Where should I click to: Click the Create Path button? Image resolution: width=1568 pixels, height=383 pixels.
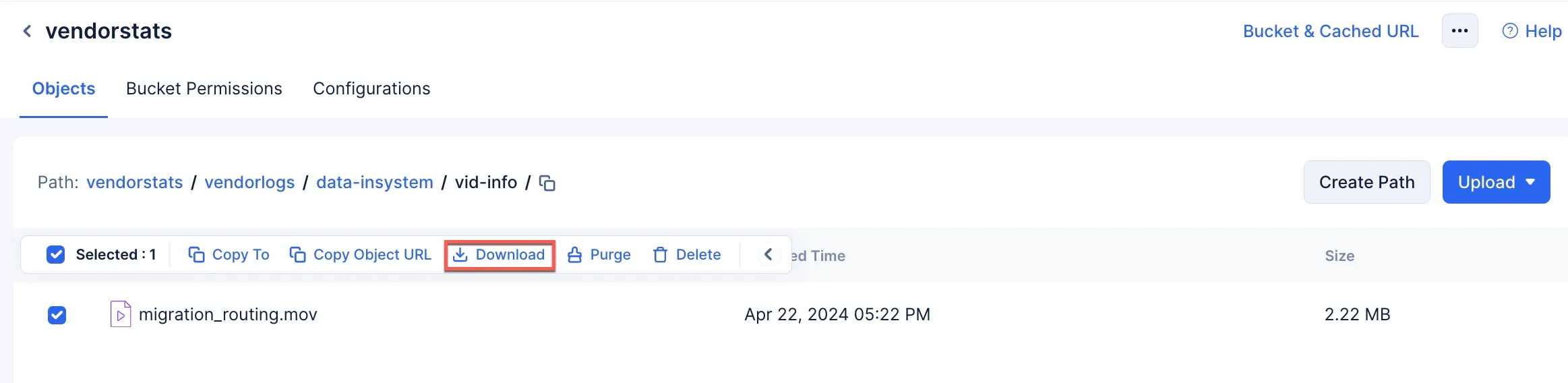coord(1366,182)
